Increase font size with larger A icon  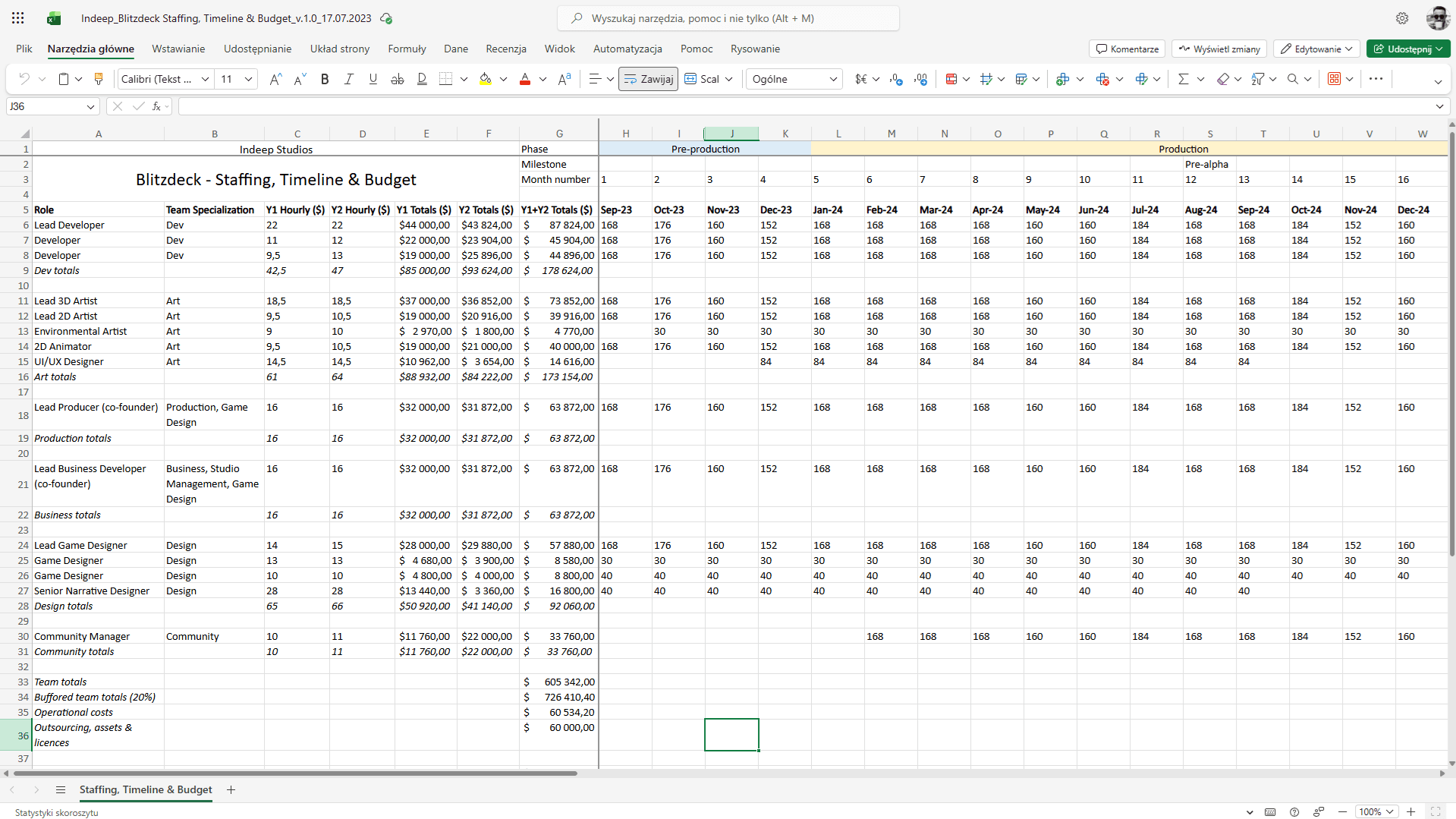[x=275, y=79]
